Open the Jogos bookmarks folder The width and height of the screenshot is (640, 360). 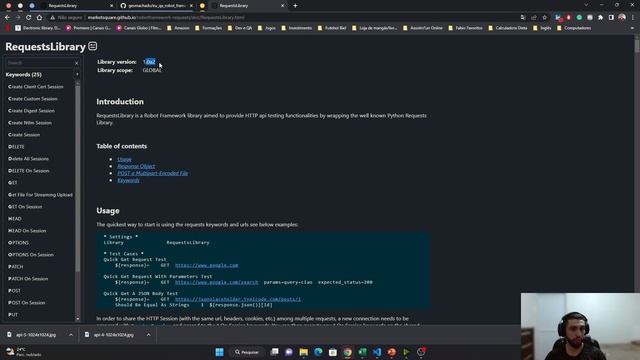pos(267,28)
